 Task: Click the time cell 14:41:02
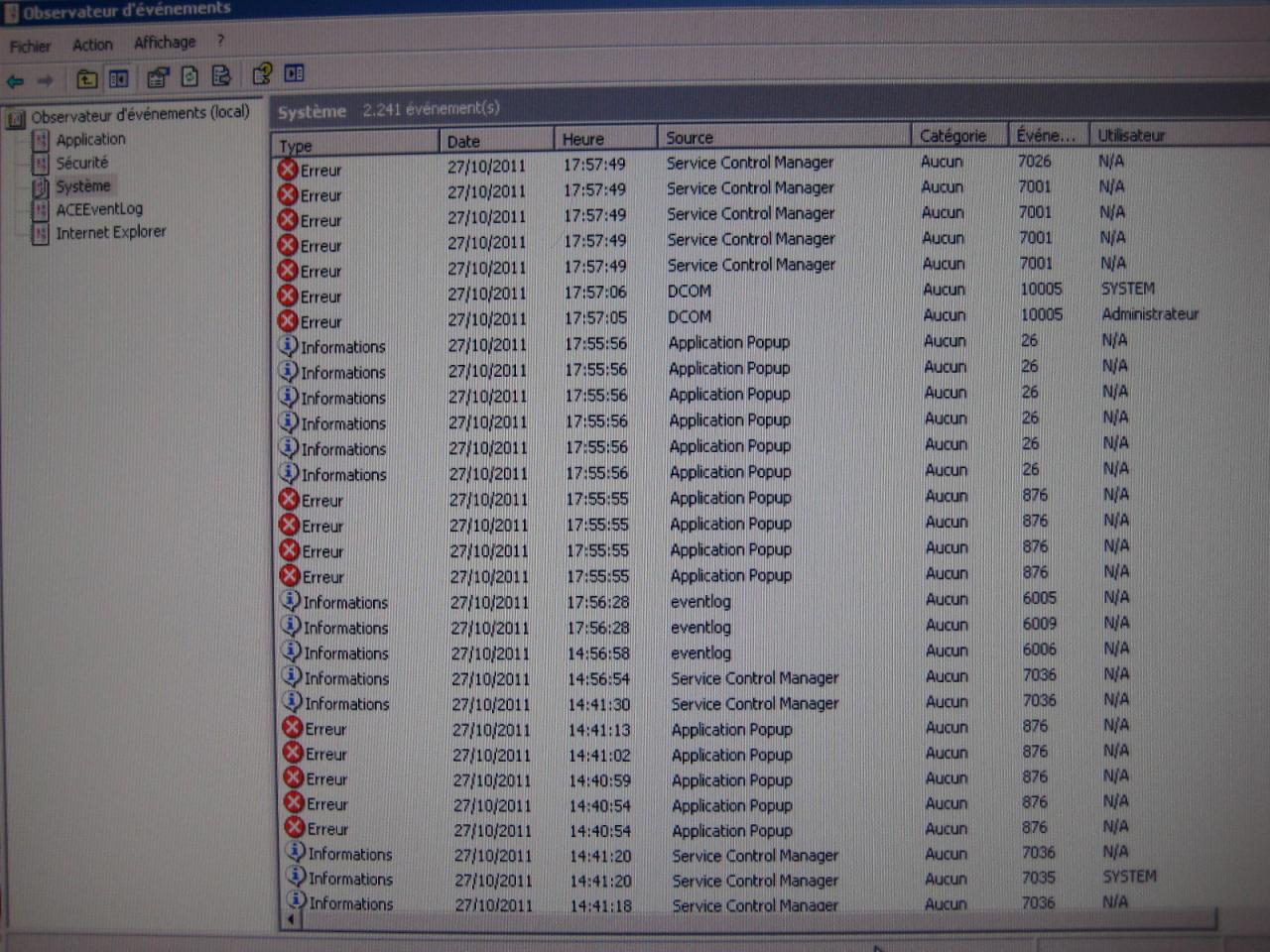pos(599,756)
